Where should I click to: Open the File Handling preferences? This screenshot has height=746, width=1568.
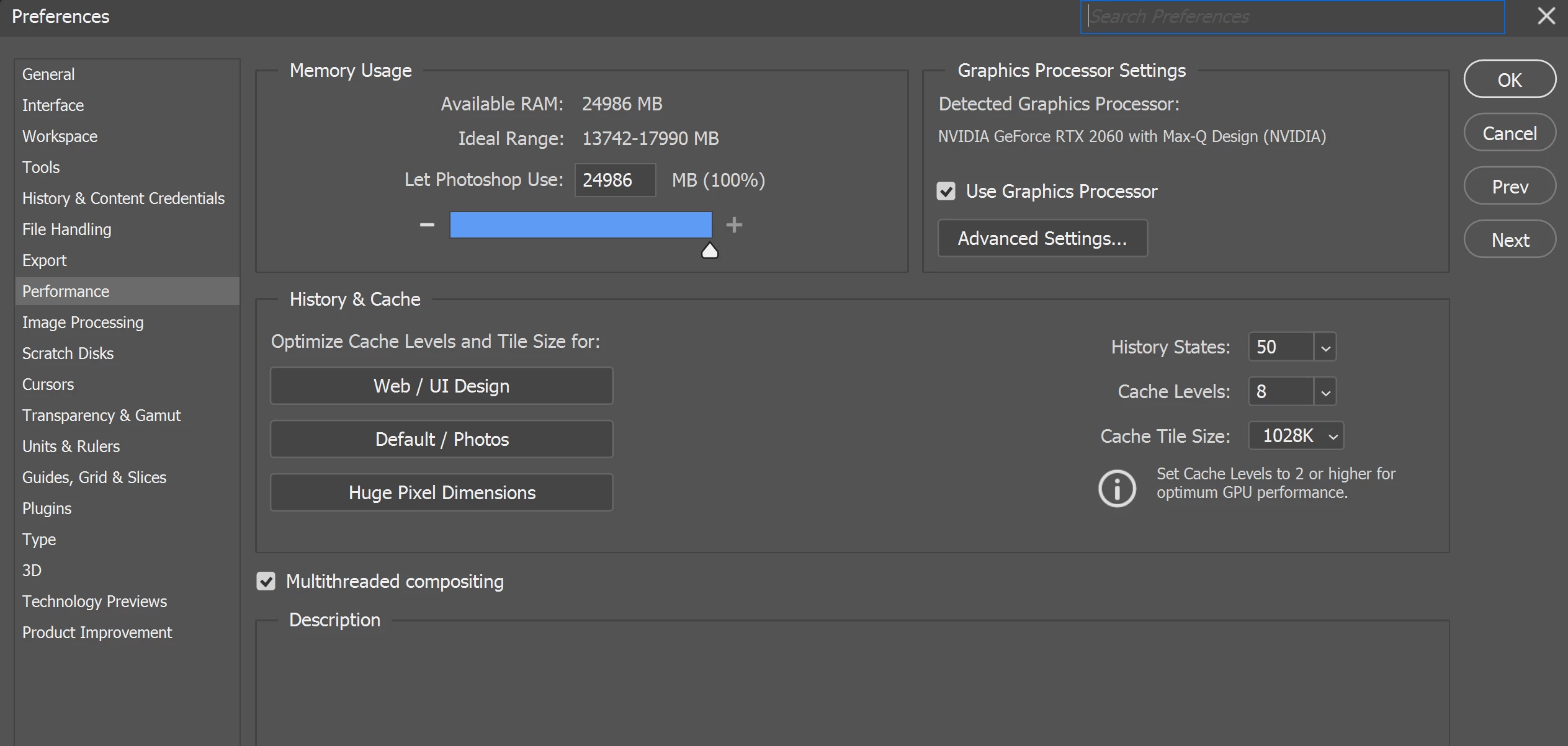pos(66,229)
